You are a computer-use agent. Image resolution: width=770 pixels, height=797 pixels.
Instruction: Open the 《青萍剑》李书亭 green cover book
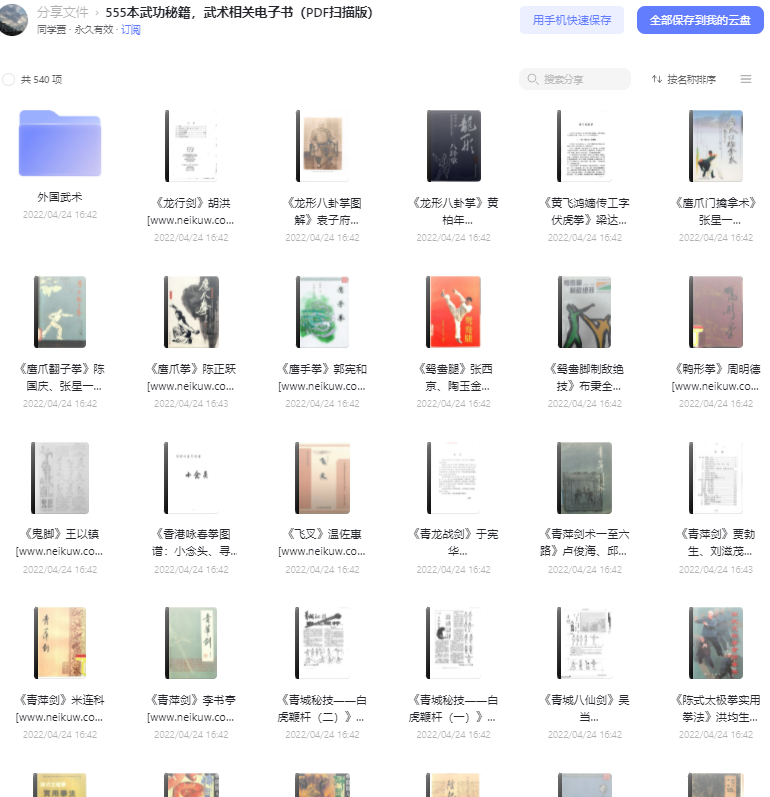(x=192, y=643)
